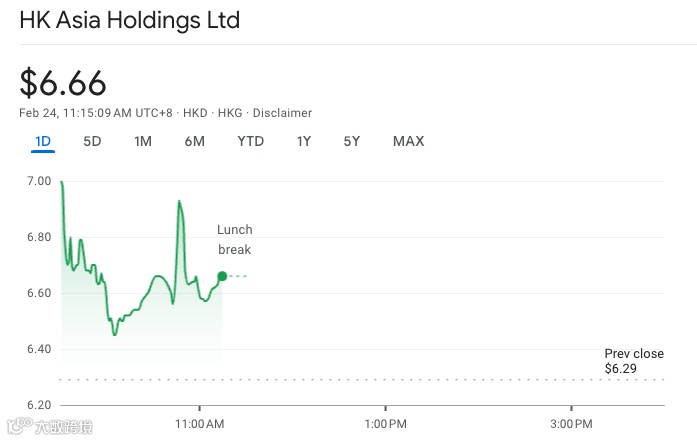Click the watermark logo icon at bottom-left
The width and height of the screenshot is (697, 441).
click(x=19, y=428)
